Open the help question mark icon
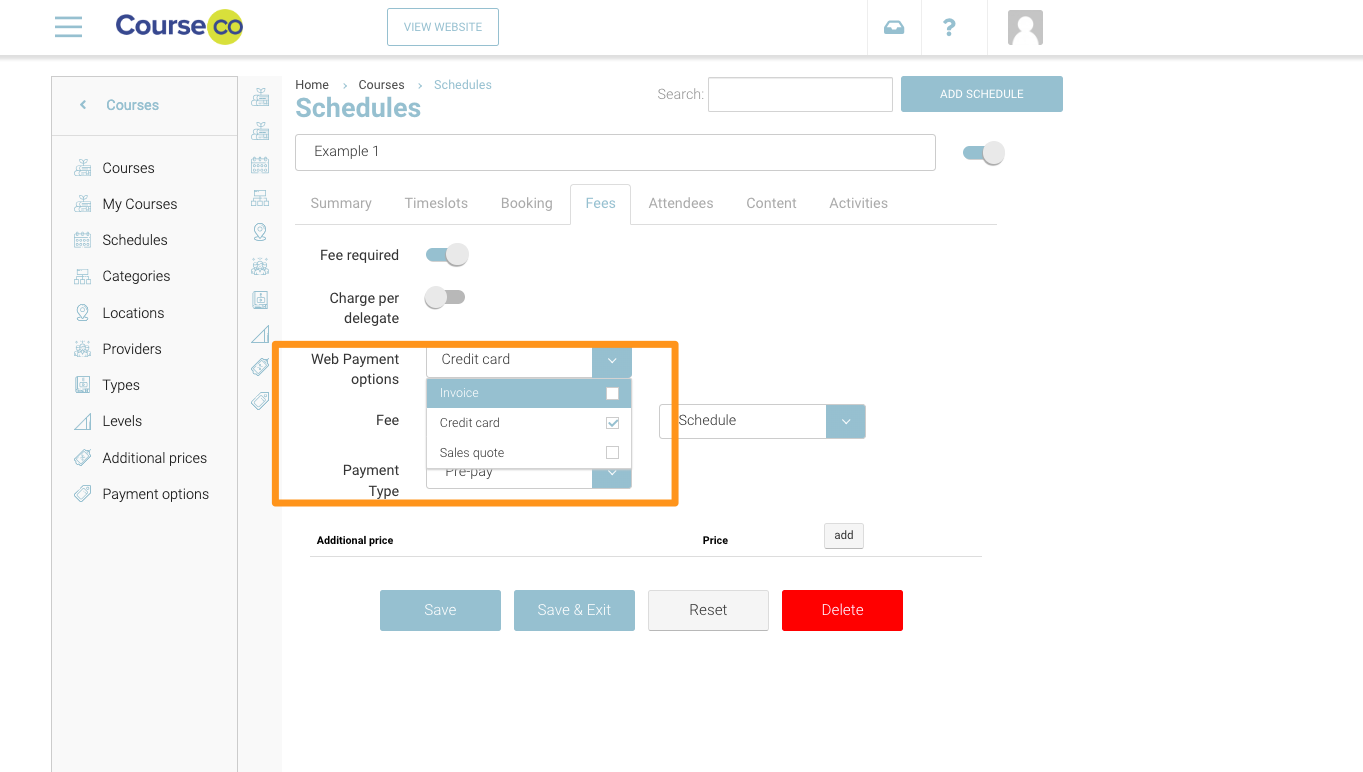This screenshot has height=772, width=1363. point(949,27)
